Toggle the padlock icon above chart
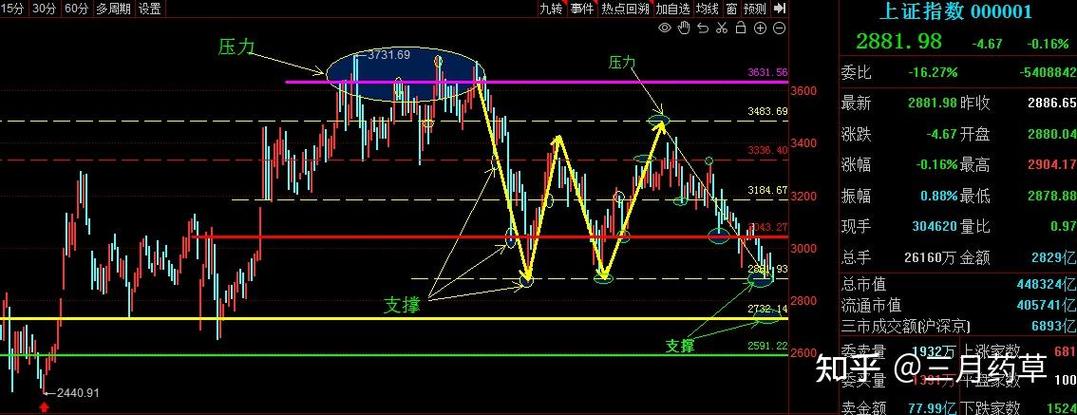This screenshot has height=415, width=1077. click(x=740, y=27)
